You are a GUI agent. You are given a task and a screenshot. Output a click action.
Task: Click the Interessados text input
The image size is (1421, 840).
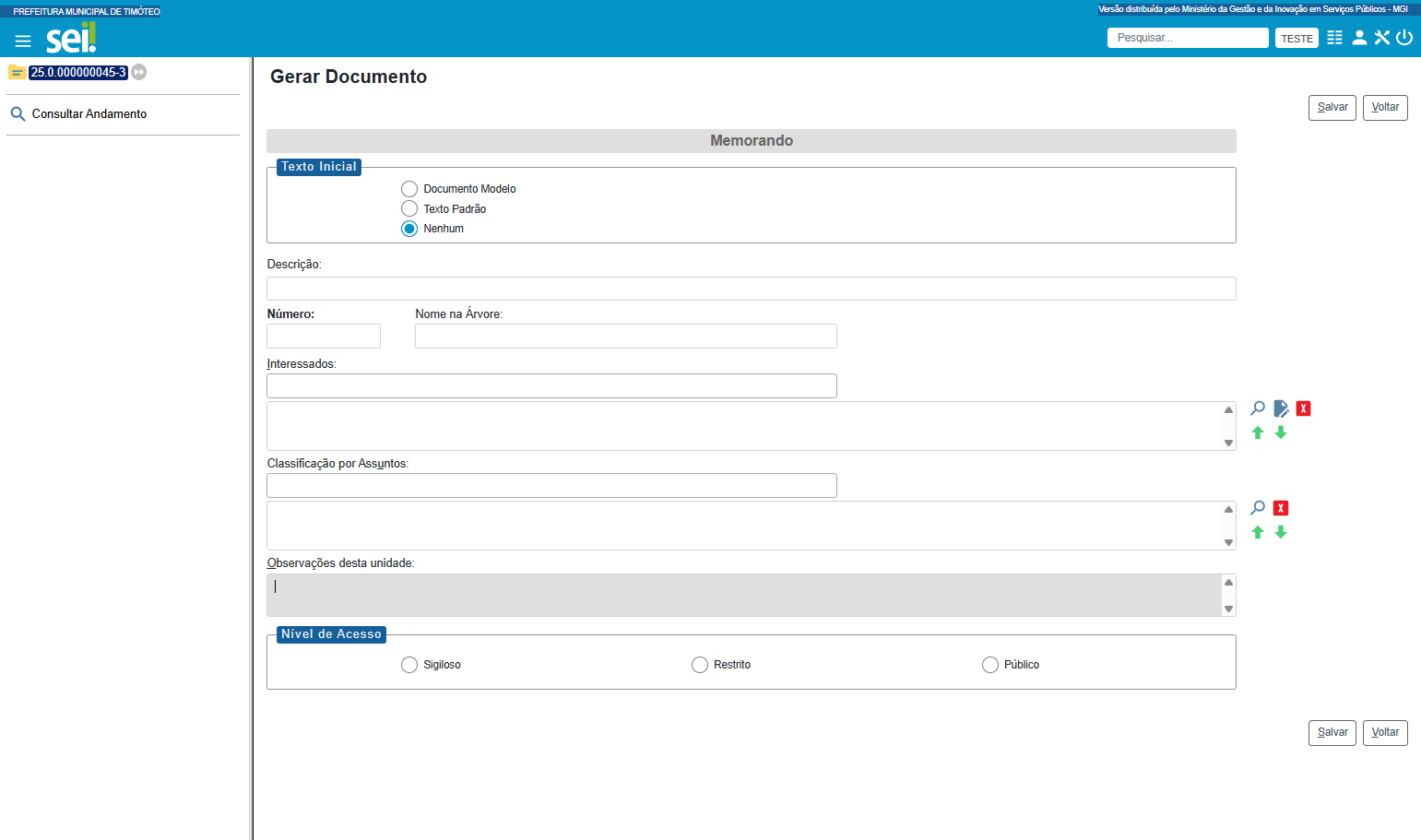[551, 386]
